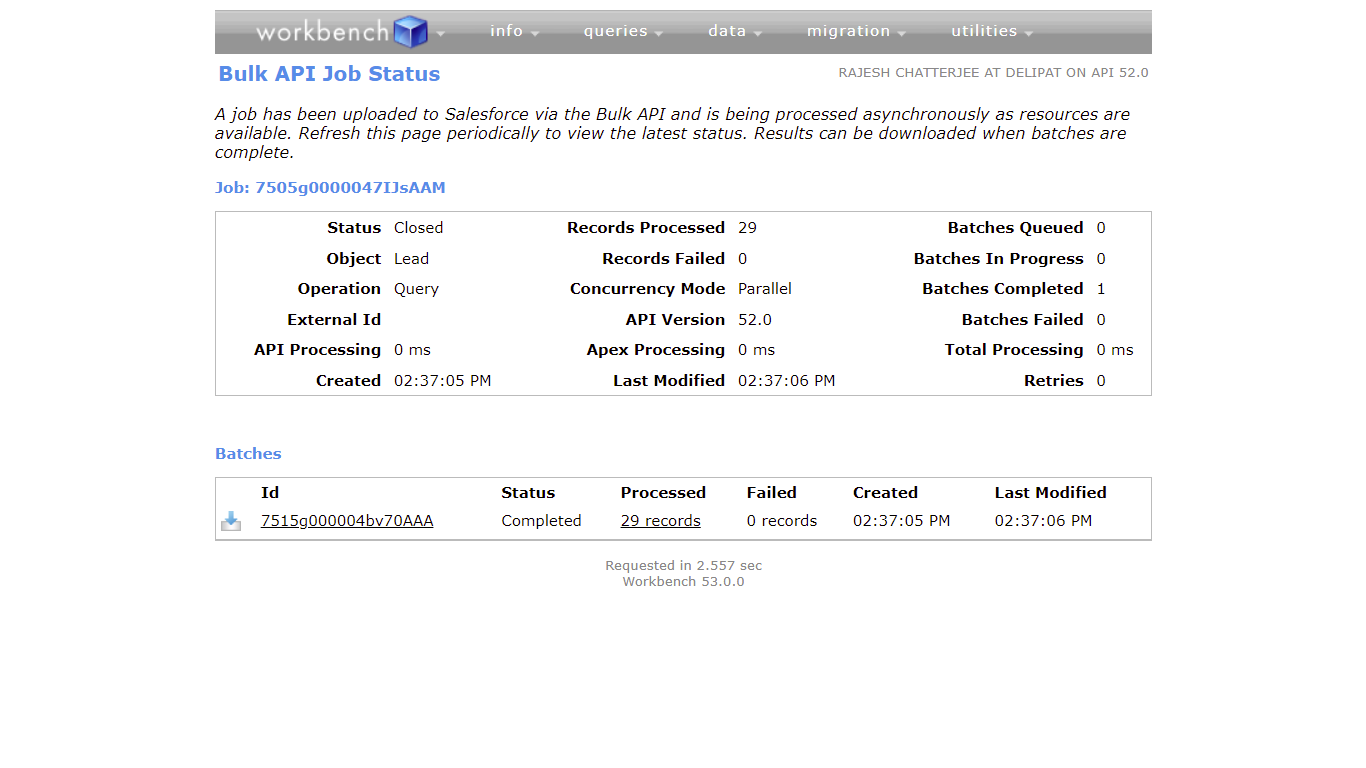
Task: Click the Retries label
Action: point(1054,381)
